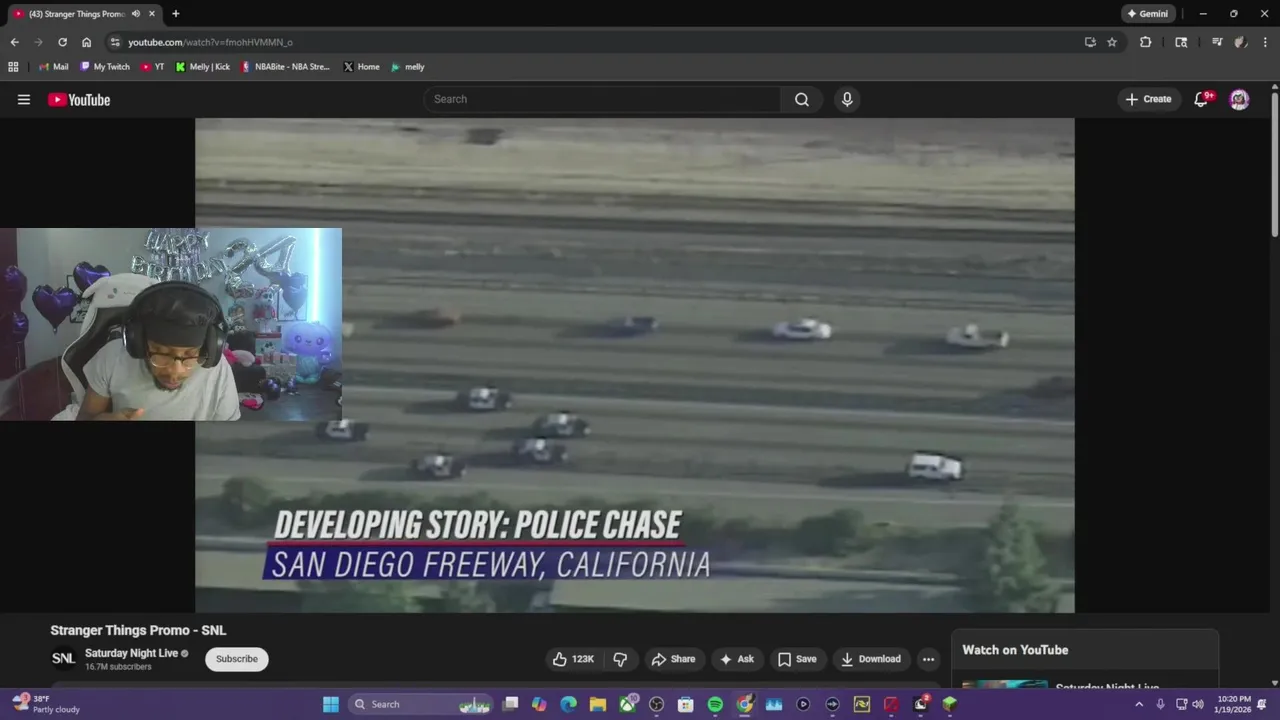Open the Chrome extensions puzzle icon
Image resolution: width=1280 pixels, height=720 pixels.
point(1146,42)
